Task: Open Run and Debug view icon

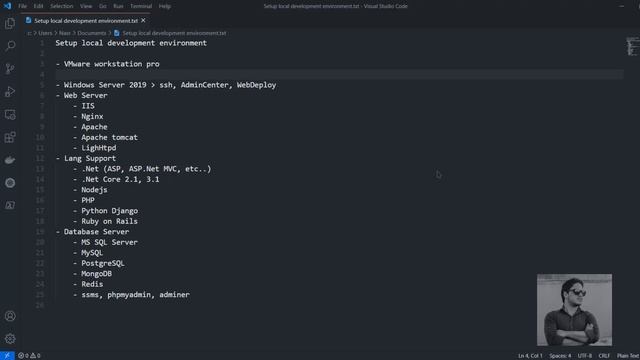Action: coord(10,91)
